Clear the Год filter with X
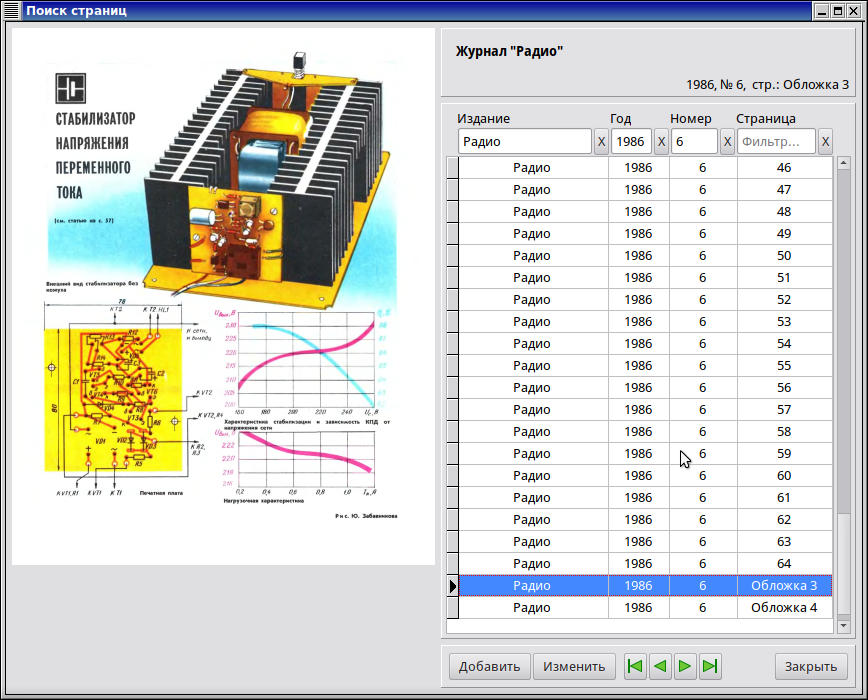 661,142
